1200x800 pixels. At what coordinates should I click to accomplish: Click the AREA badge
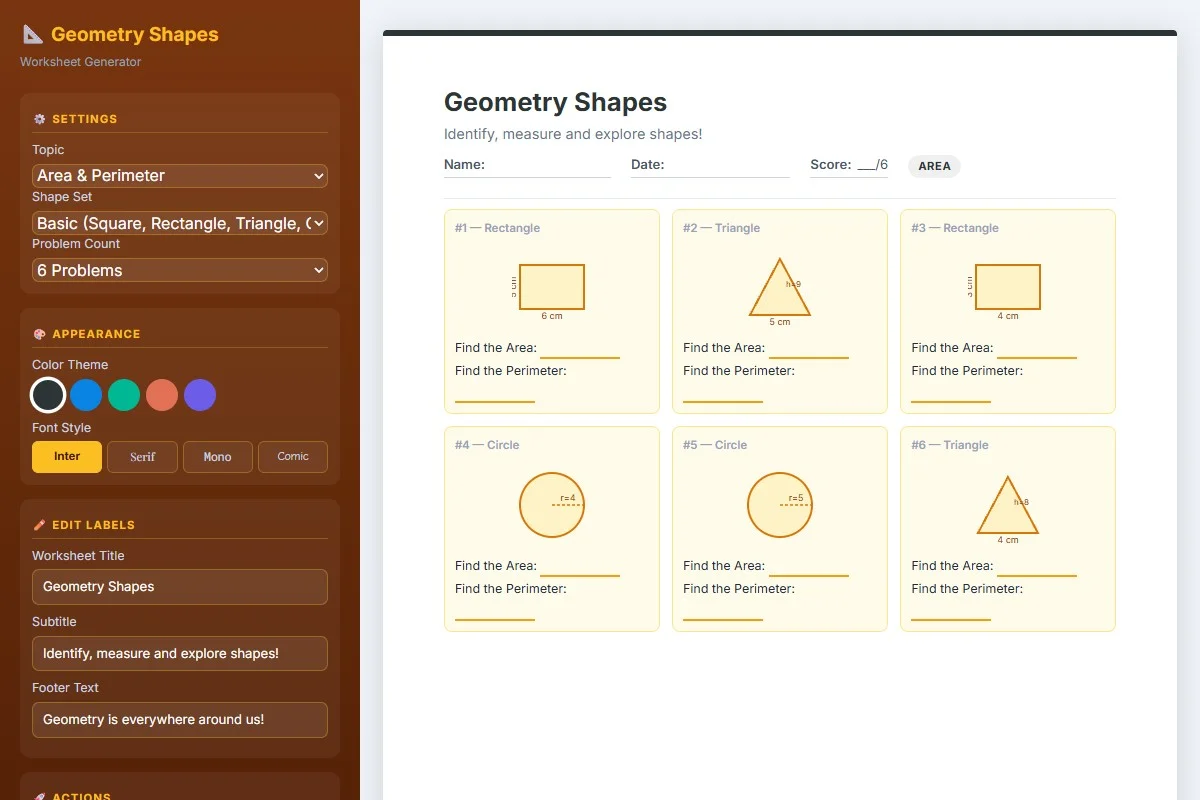[x=934, y=166]
